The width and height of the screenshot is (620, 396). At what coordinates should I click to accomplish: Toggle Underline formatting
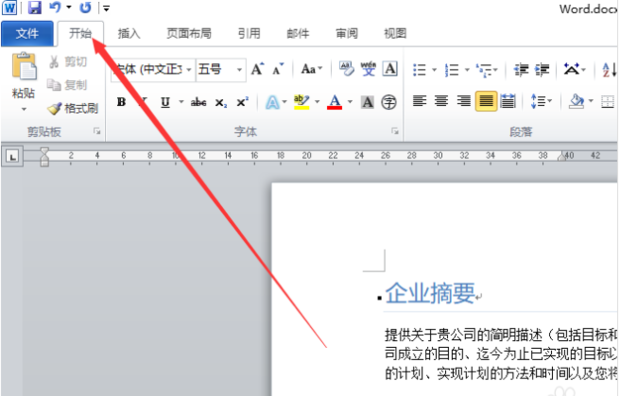pos(165,102)
